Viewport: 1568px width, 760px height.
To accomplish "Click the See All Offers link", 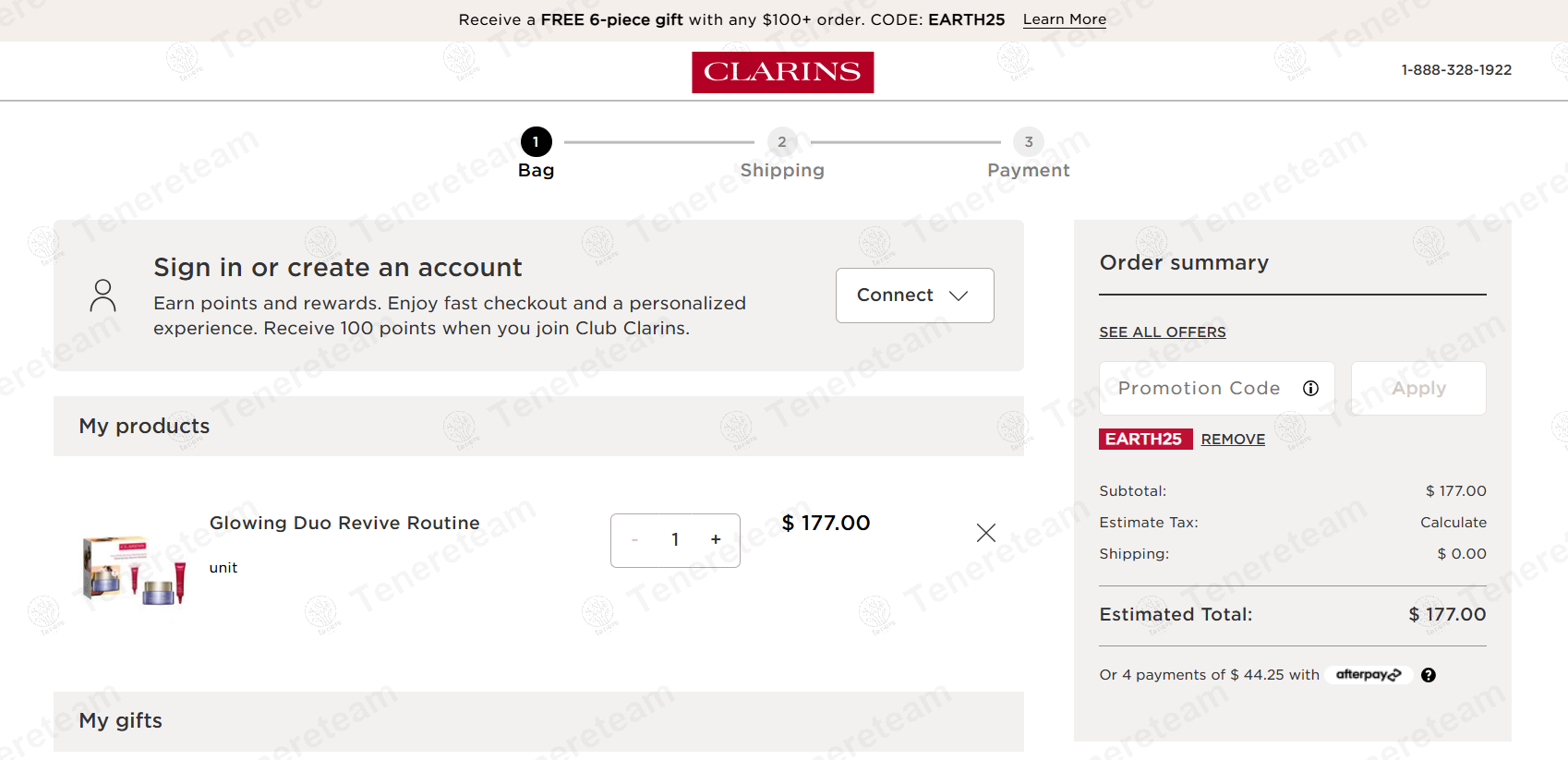I will (x=1162, y=332).
